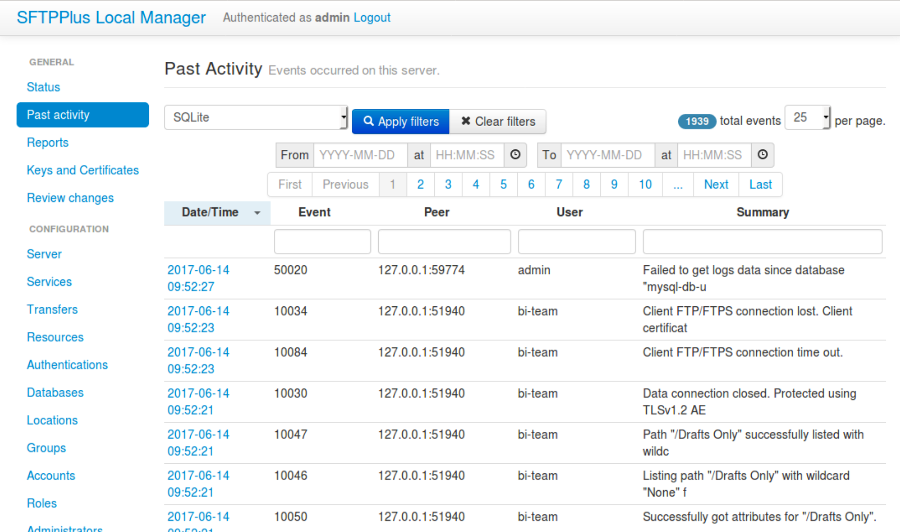Click the clock icon beside From time

(x=515, y=155)
